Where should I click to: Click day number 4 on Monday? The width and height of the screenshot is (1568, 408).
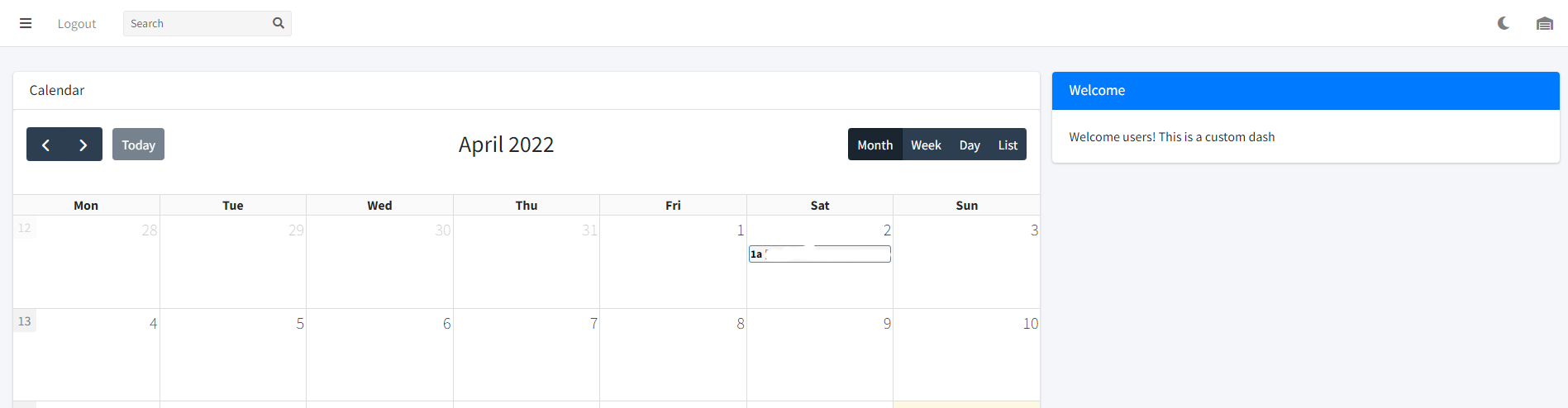(x=153, y=324)
